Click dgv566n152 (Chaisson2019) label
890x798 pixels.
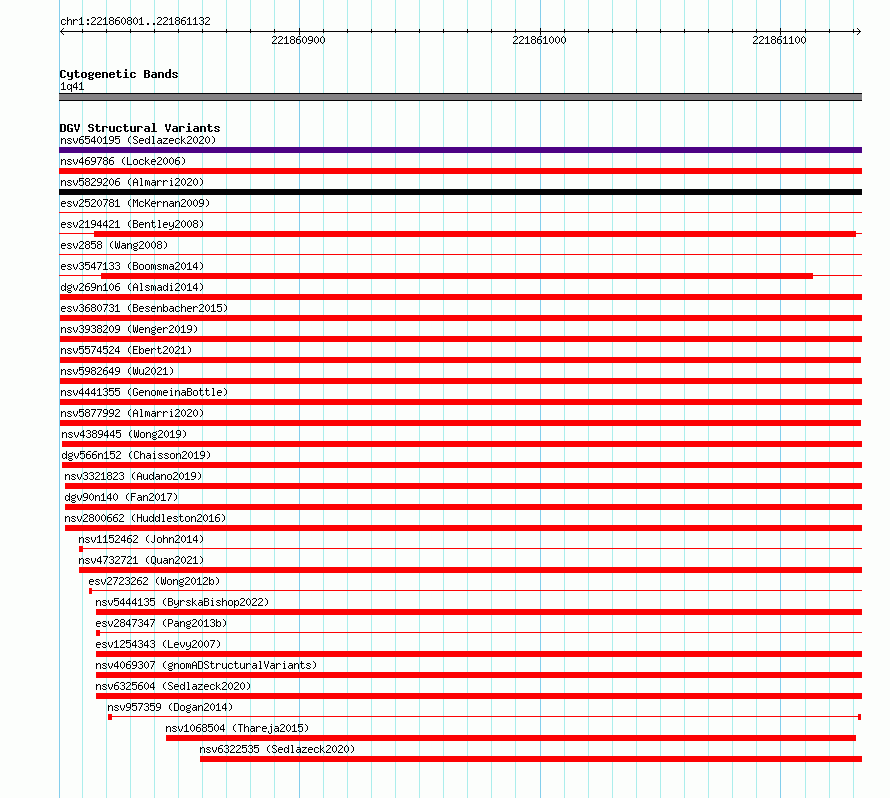136,455
